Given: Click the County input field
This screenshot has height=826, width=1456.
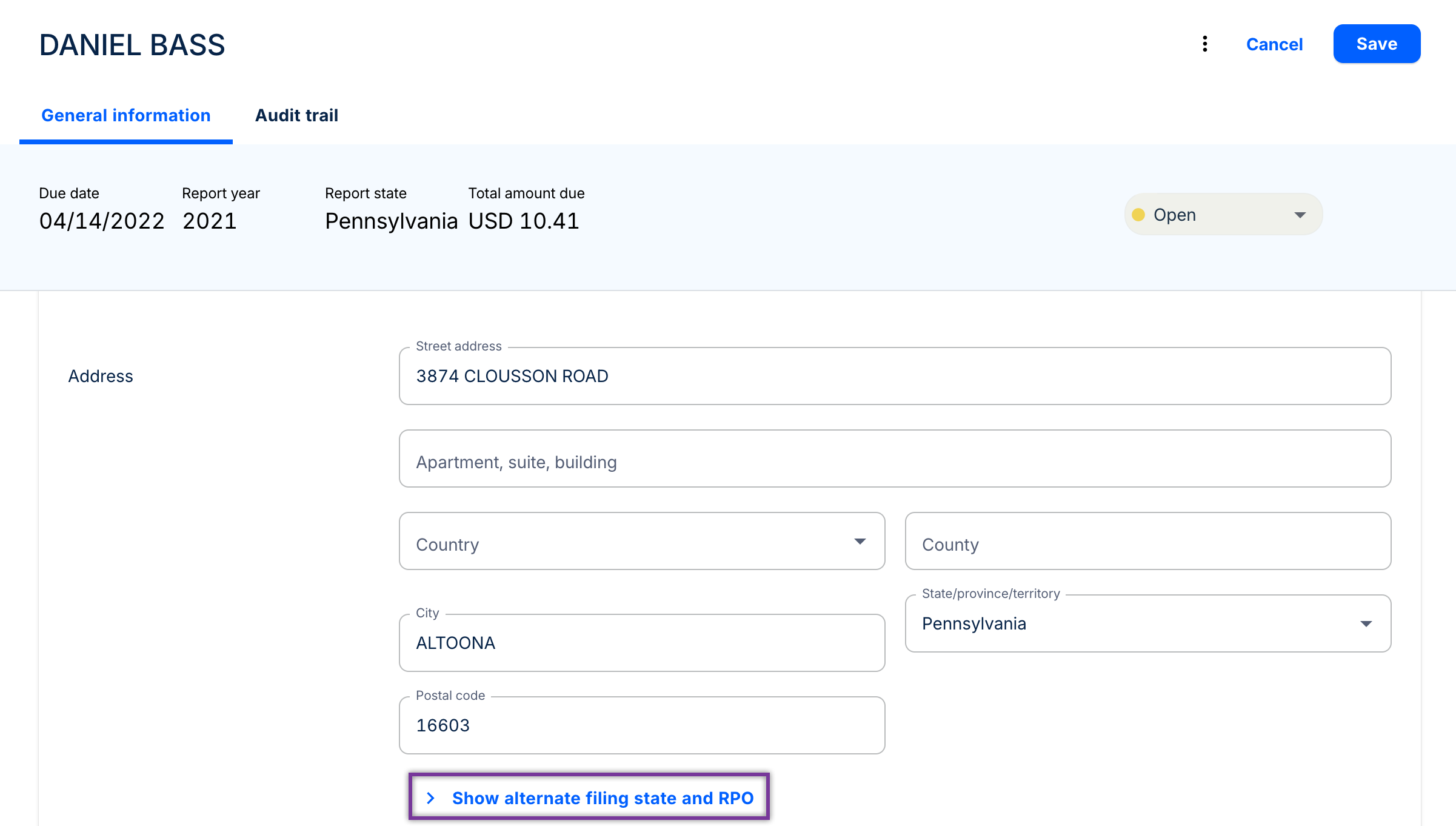Looking at the screenshot, I should point(1147,541).
